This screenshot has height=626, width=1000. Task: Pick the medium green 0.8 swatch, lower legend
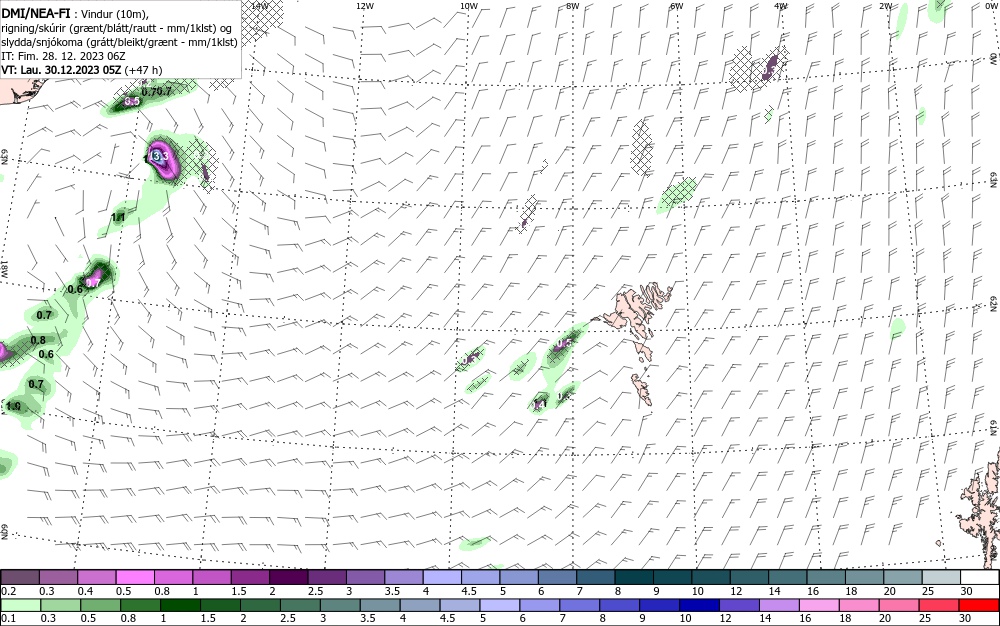pyautogui.click(x=140, y=605)
